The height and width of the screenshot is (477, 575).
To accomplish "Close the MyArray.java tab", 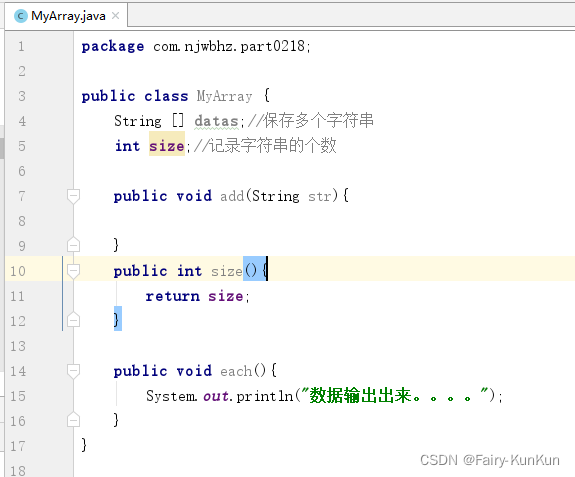I will point(116,16).
